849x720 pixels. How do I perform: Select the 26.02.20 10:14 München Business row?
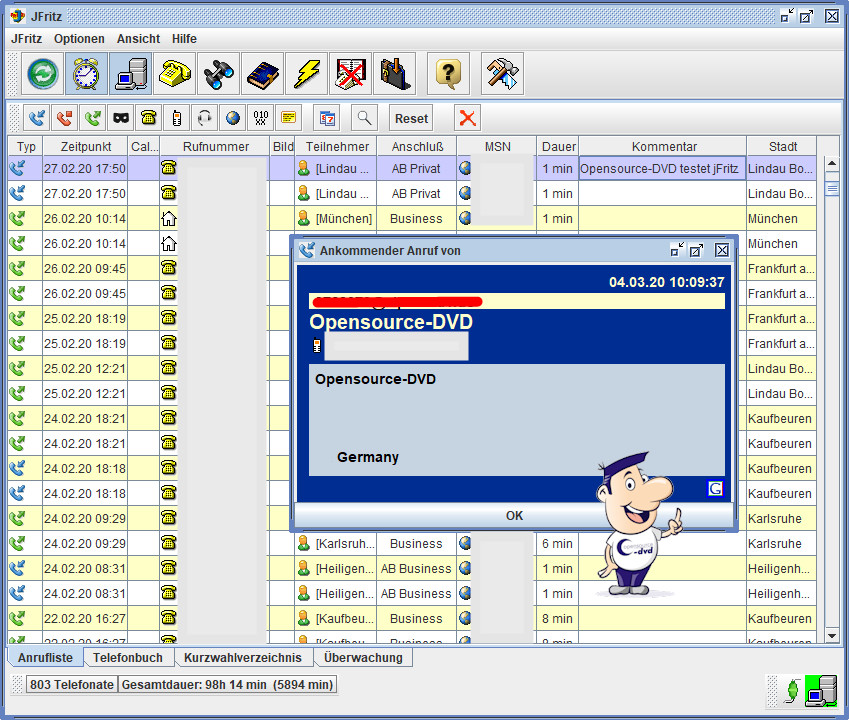click(x=85, y=219)
